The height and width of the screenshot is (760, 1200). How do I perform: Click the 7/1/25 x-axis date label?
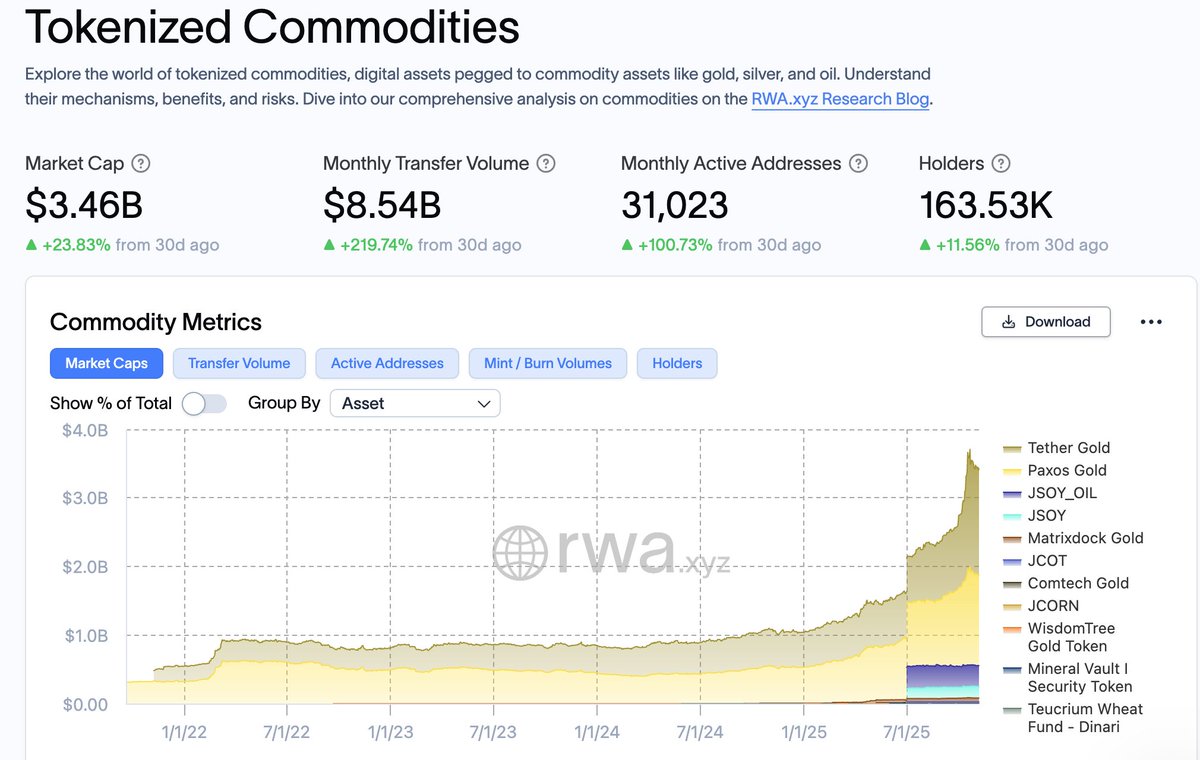906,733
